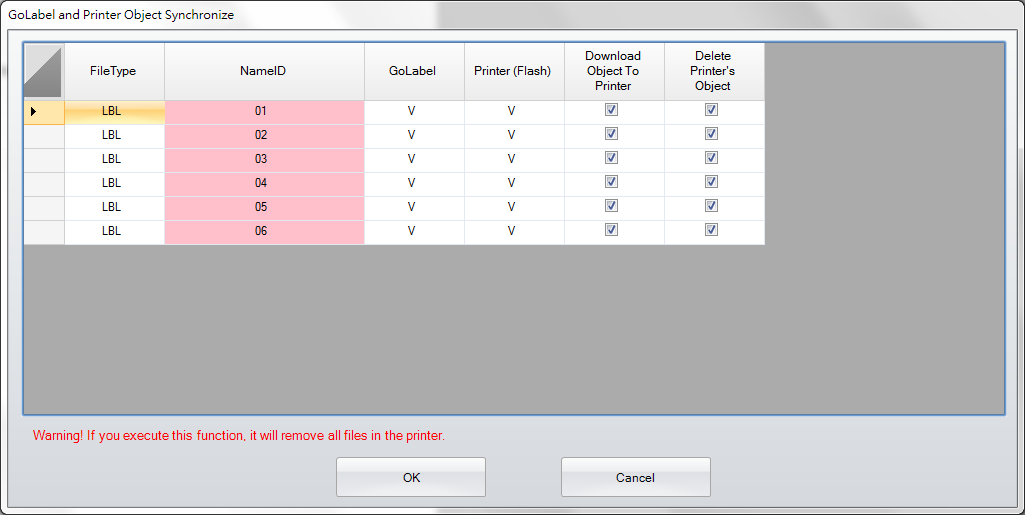The image size is (1025, 515).
Task: Click the LBL FileType cell in row 03
Action: click(x=114, y=160)
